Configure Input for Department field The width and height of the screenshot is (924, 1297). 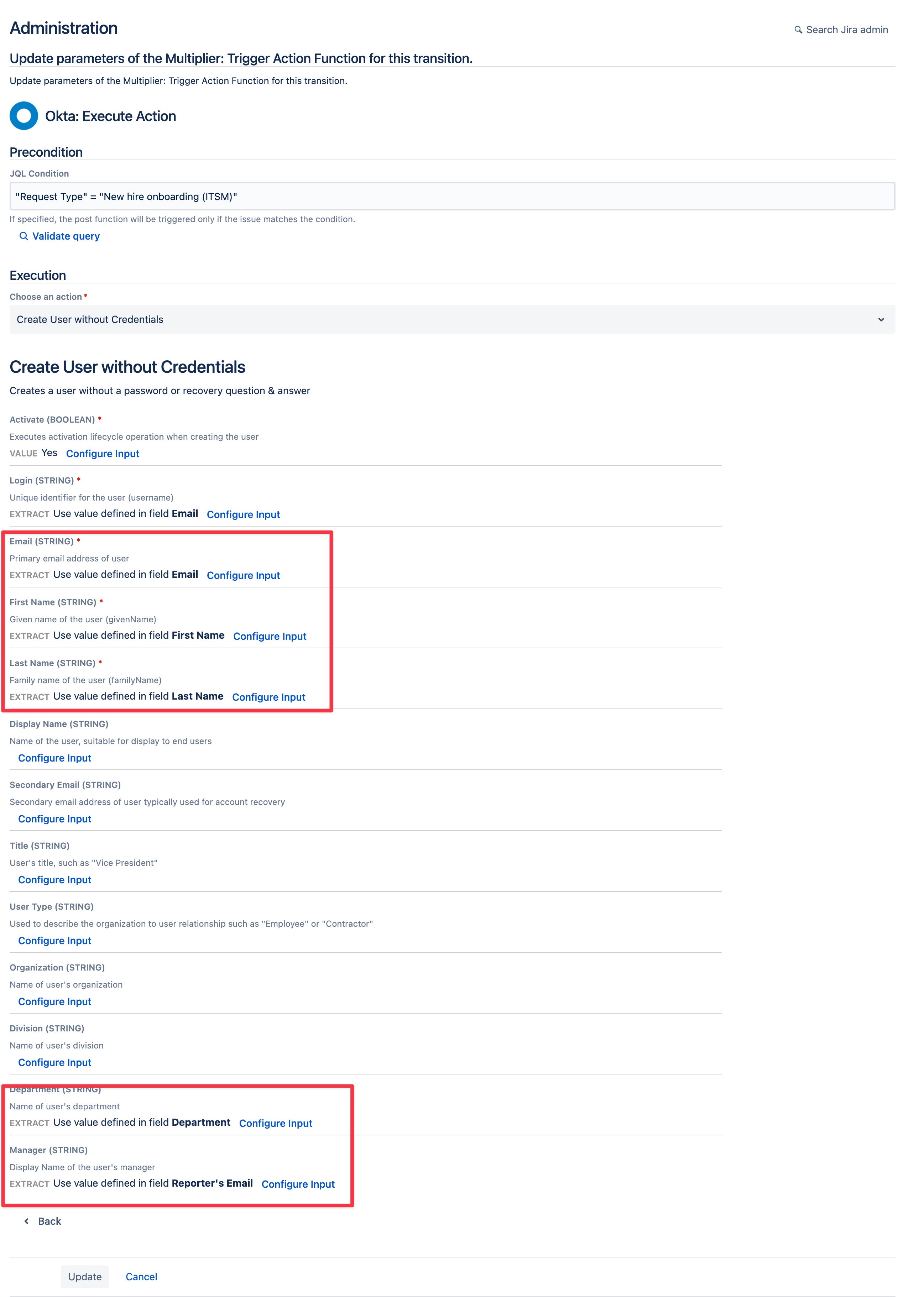[x=275, y=1124]
